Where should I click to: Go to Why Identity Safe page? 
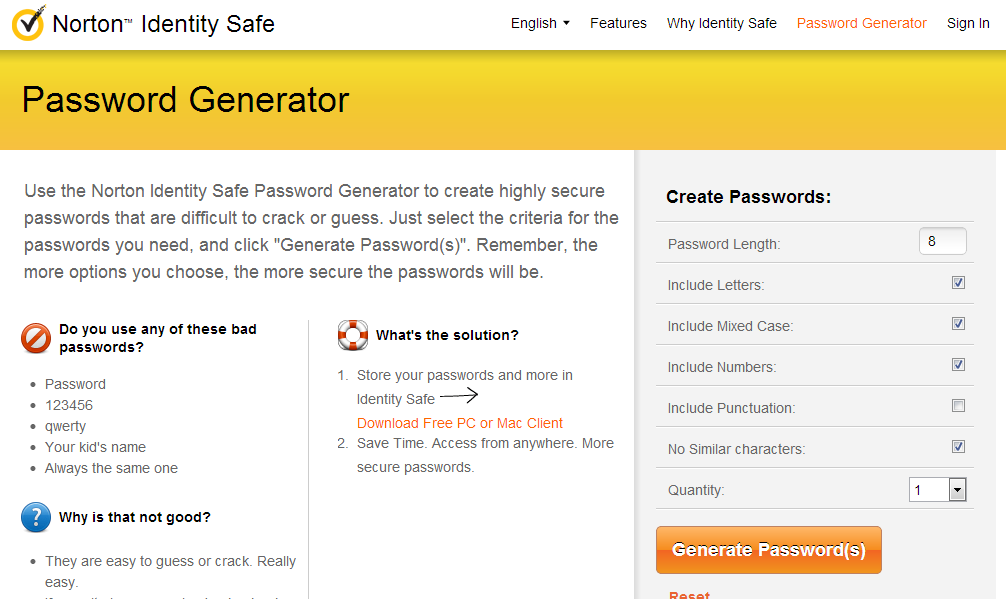tap(721, 23)
